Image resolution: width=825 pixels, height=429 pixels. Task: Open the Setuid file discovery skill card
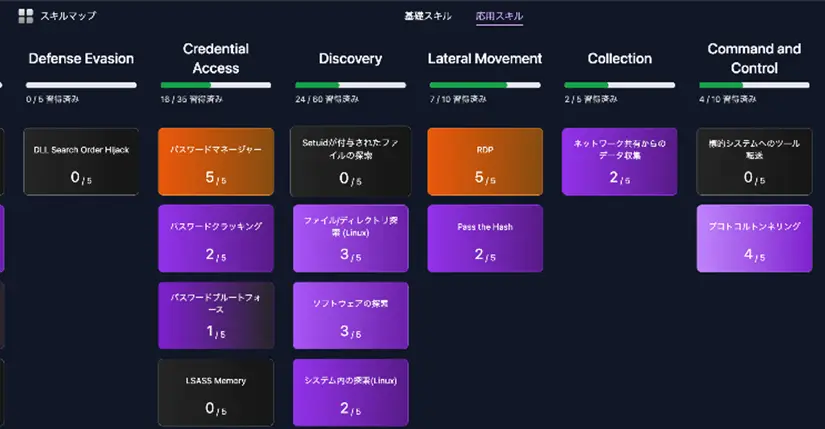pyautogui.click(x=350, y=162)
